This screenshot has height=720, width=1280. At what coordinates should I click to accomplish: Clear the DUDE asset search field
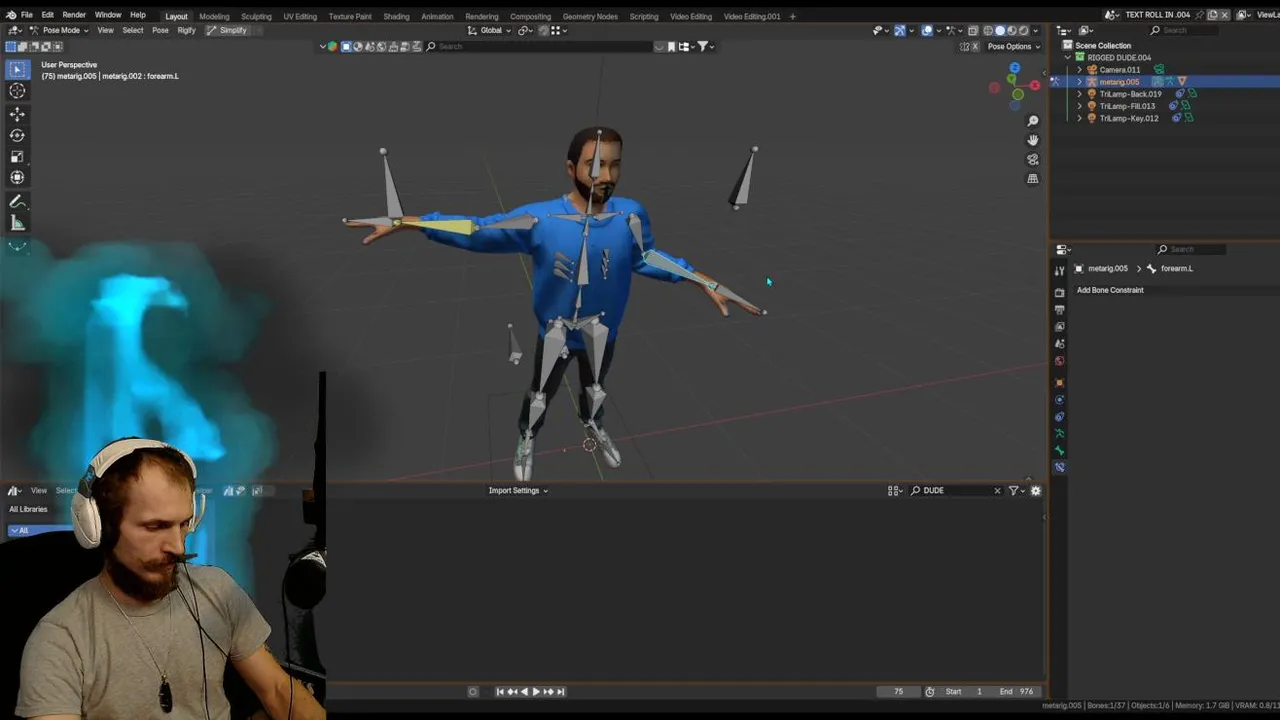point(997,490)
